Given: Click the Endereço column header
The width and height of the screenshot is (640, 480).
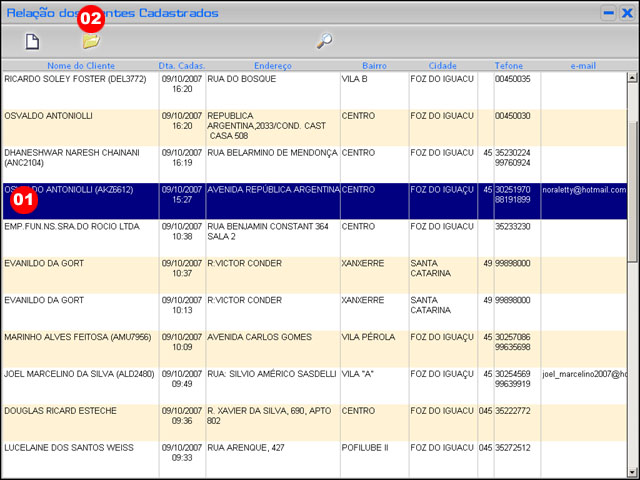Looking at the screenshot, I should pos(272,66).
